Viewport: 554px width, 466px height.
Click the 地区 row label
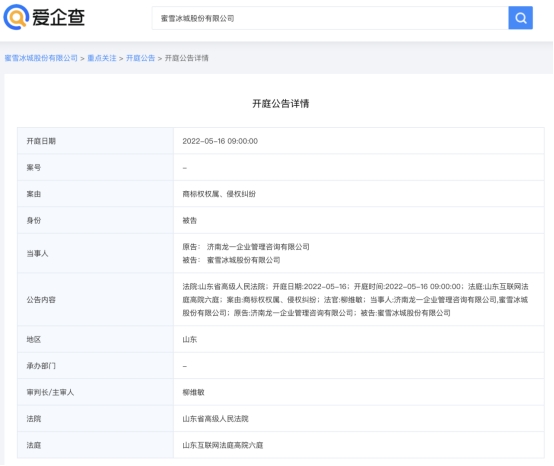[x=34, y=340]
